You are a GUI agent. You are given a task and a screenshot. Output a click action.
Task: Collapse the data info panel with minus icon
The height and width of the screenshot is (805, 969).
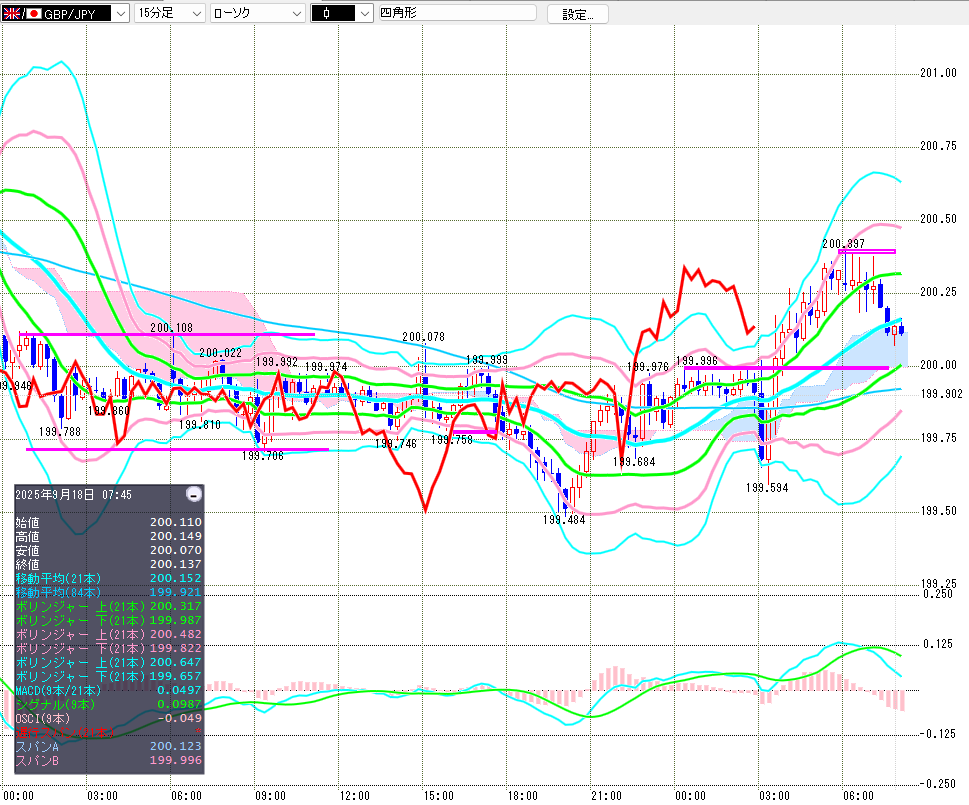(x=194, y=494)
